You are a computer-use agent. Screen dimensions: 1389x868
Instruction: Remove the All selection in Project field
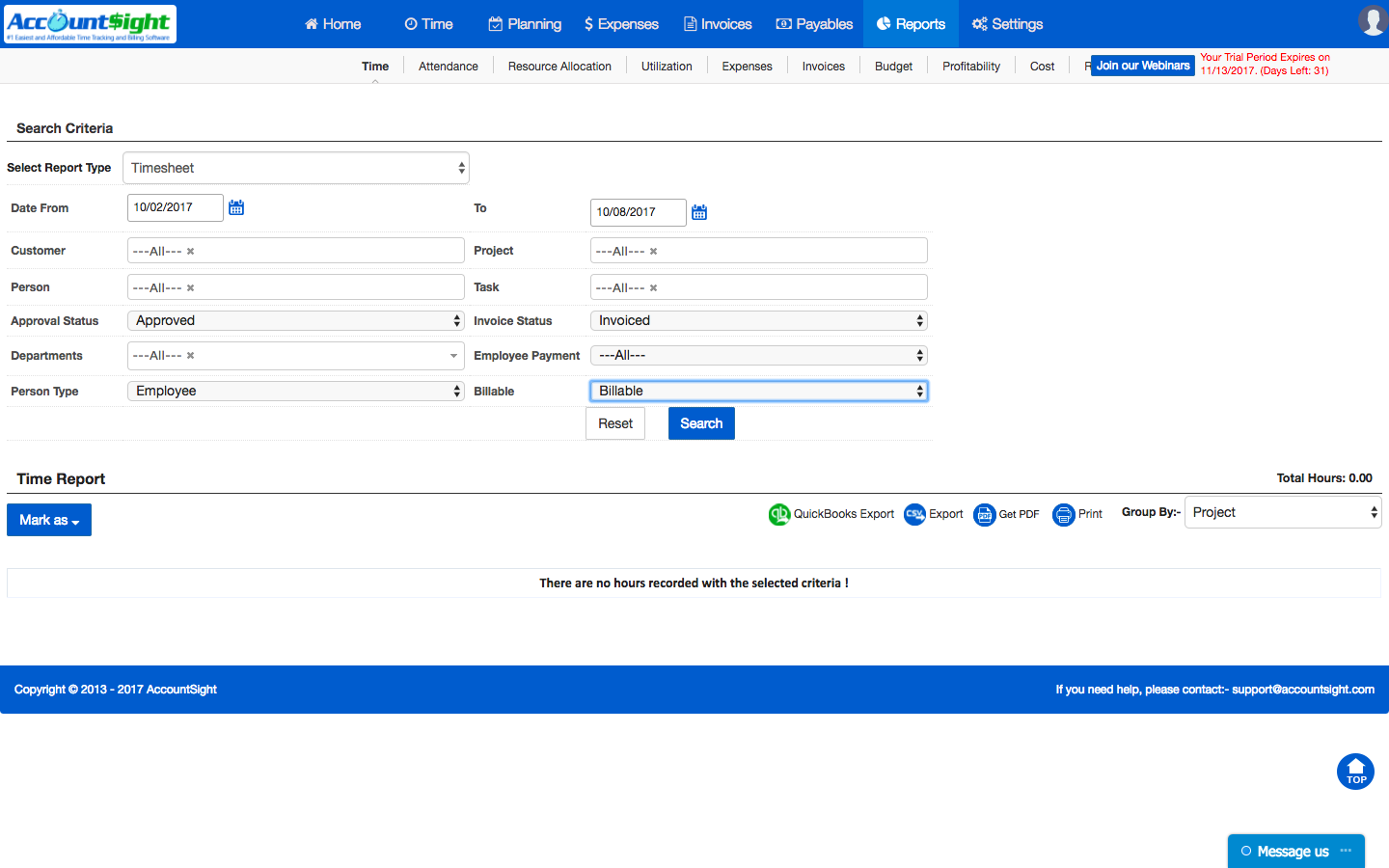(654, 250)
